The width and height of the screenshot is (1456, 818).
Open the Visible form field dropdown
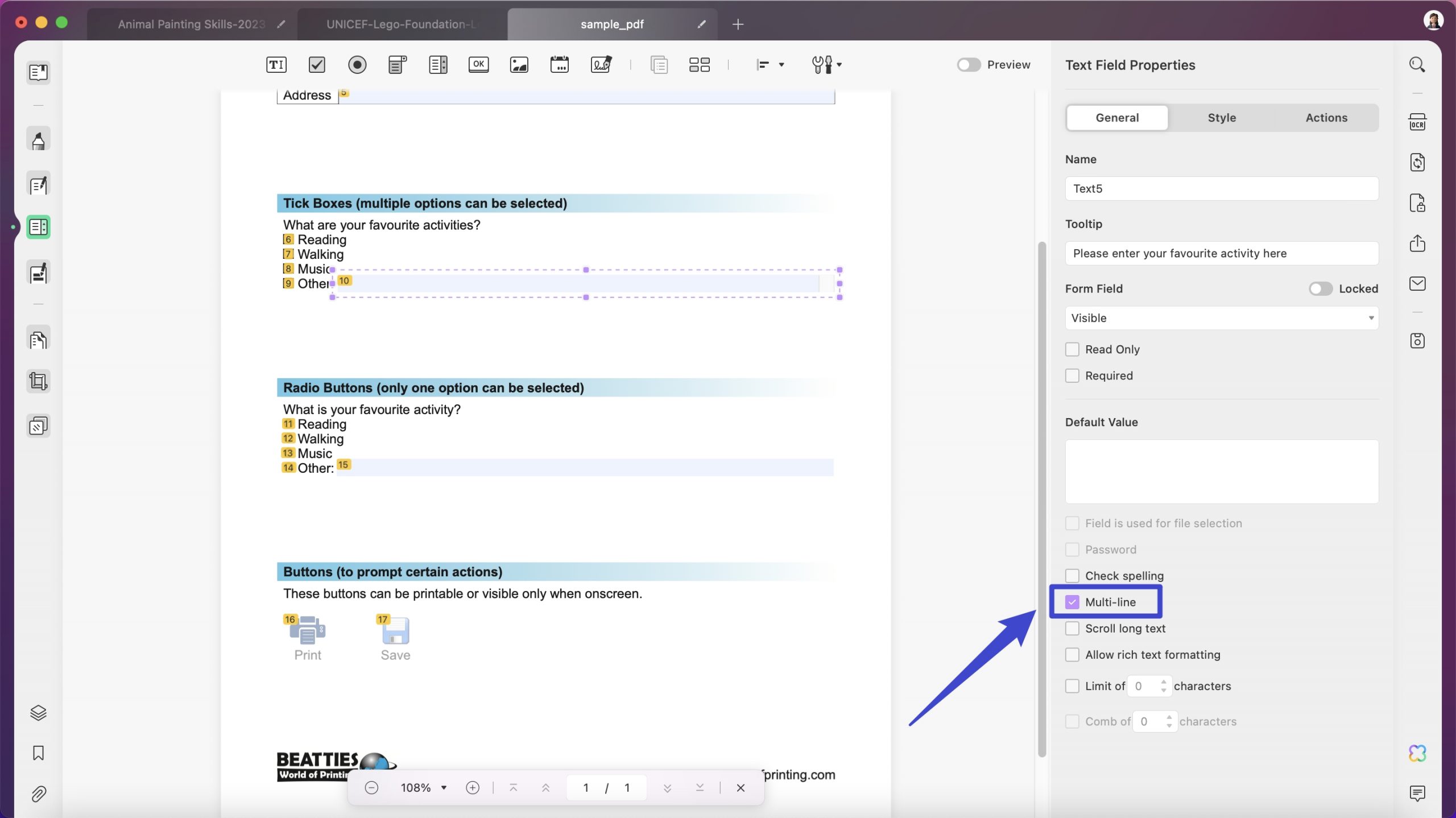click(1221, 318)
